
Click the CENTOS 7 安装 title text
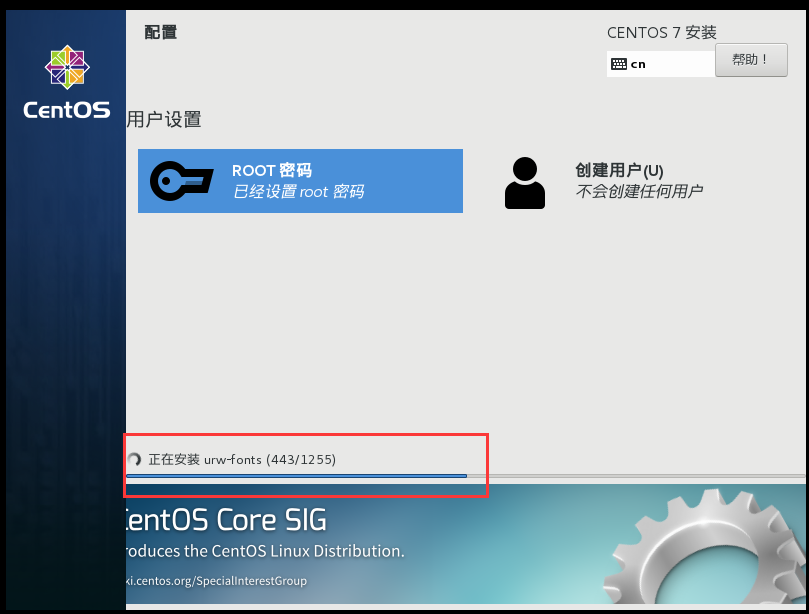pyautogui.click(x=661, y=33)
